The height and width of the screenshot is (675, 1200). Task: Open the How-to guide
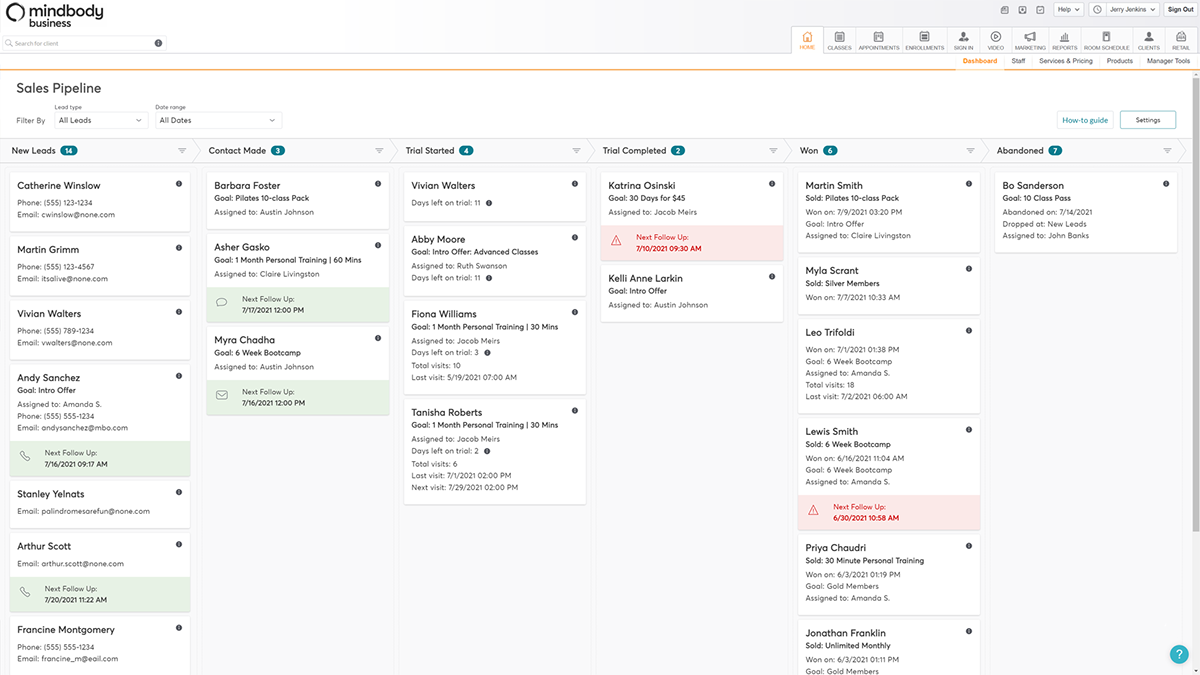(1085, 120)
